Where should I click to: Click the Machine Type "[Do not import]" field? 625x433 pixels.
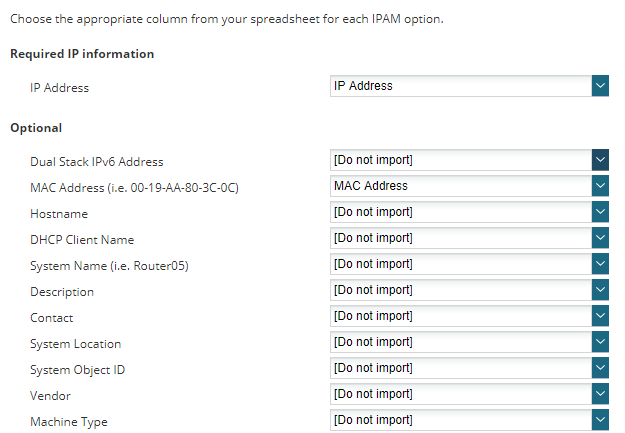pos(460,420)
